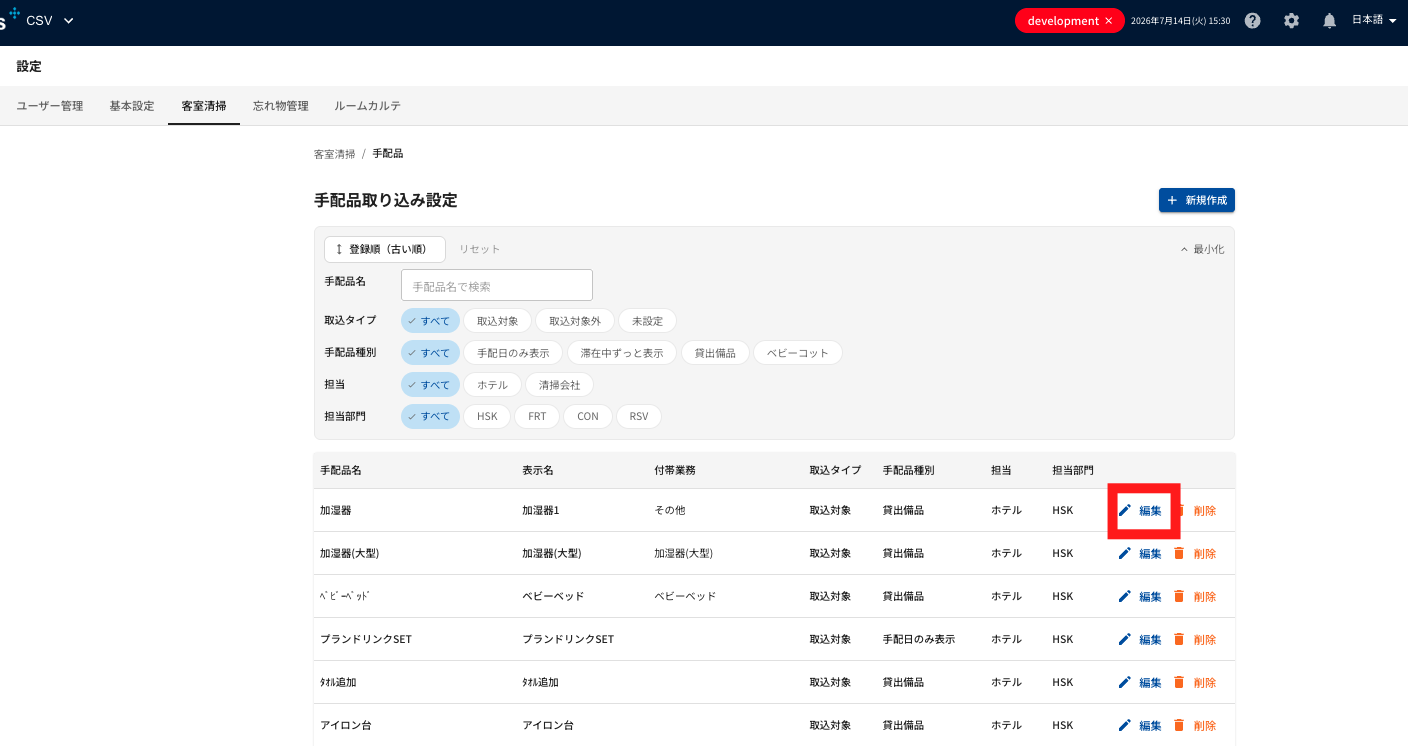Click the trash icon for 加湿器(大型) row
The image size is (1408, 746).
click(x=1178, y=553)
